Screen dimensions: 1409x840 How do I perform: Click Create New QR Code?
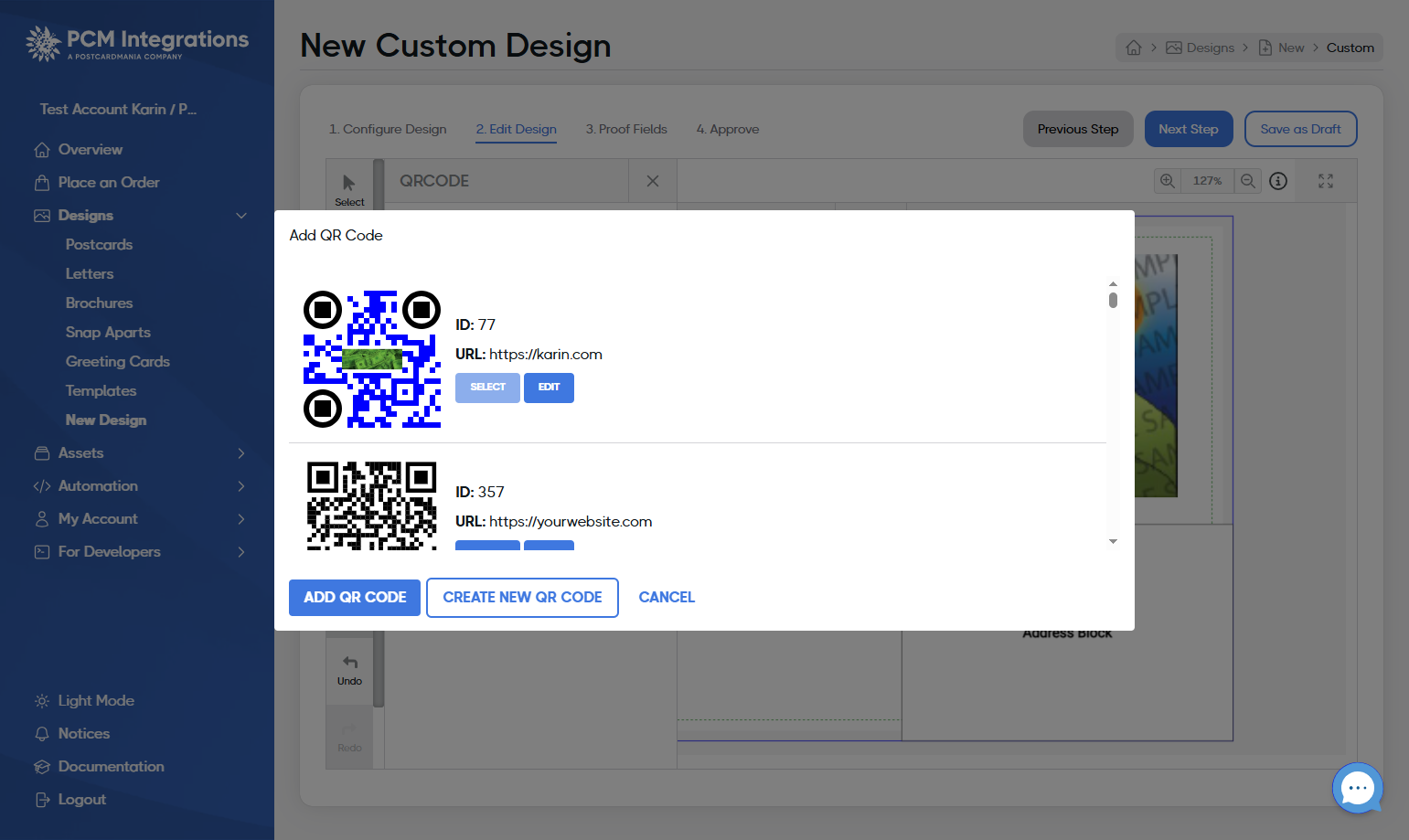coord(522,598)
